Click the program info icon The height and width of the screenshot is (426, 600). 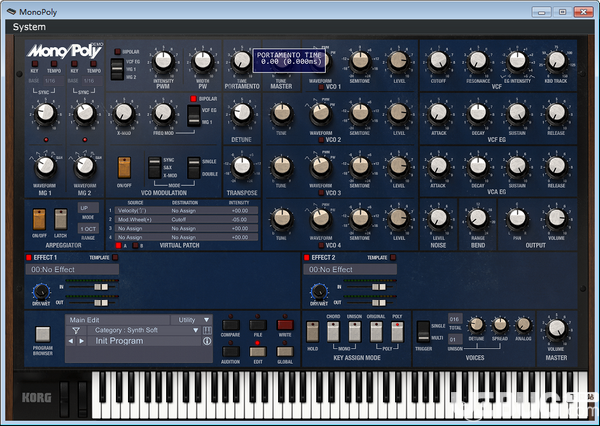[x=207, y=341]
